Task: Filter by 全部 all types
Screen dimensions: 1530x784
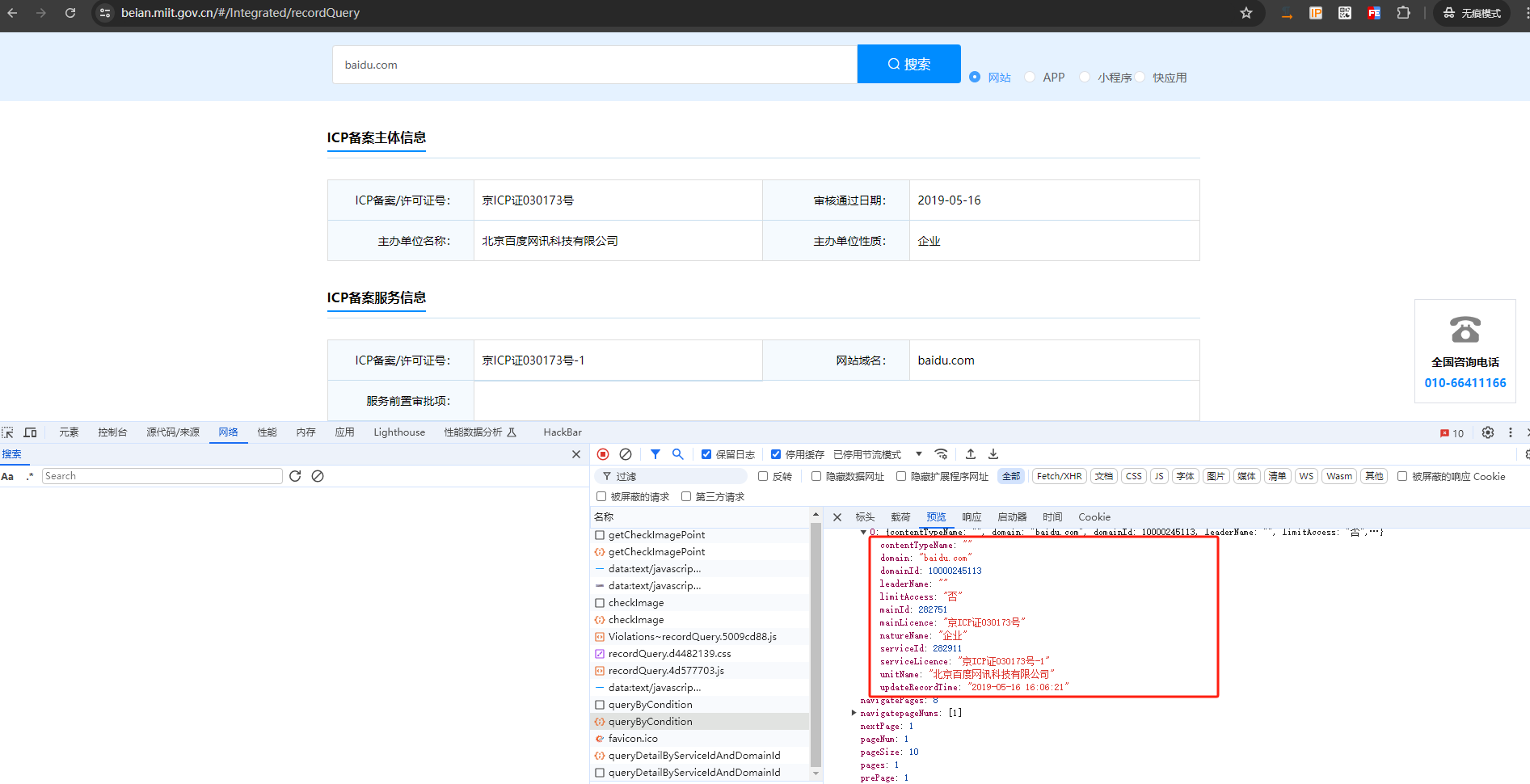Action: [1011, 476]
